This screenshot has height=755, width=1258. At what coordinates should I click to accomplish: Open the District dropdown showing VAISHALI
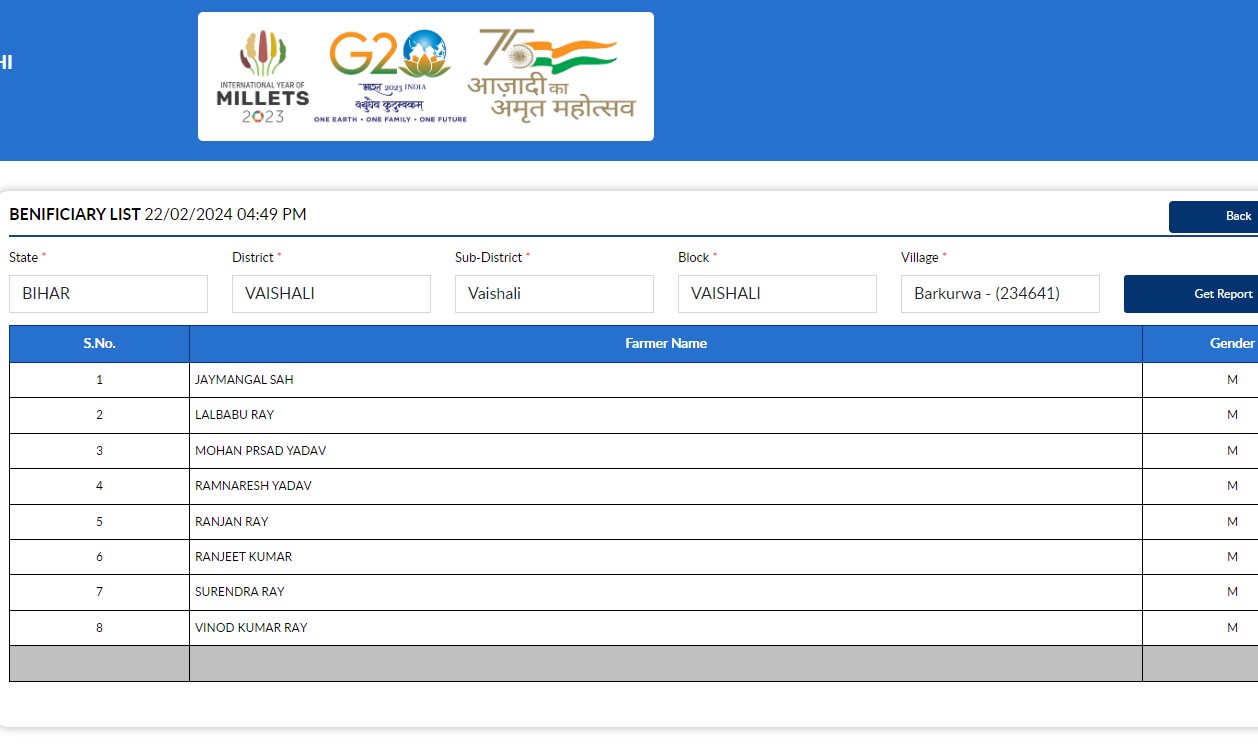(x=331, y=294)
